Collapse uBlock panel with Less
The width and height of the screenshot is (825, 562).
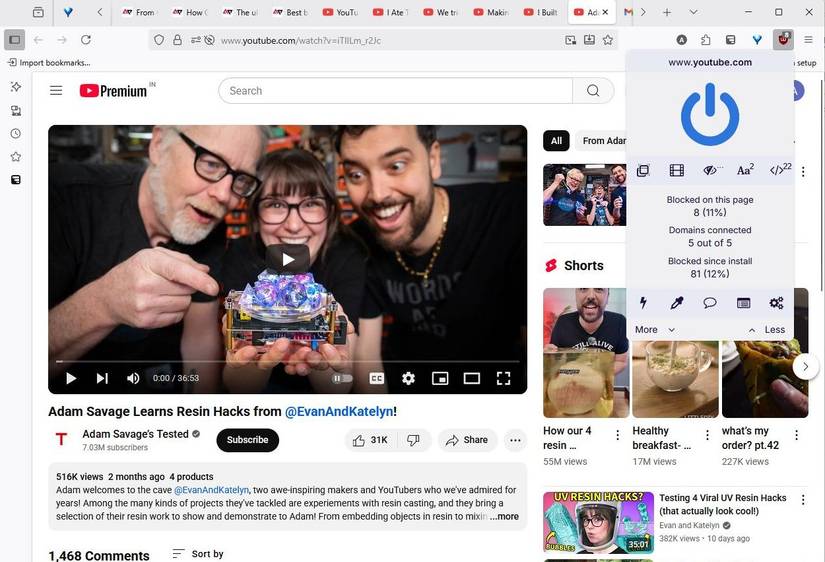(766, 330)
